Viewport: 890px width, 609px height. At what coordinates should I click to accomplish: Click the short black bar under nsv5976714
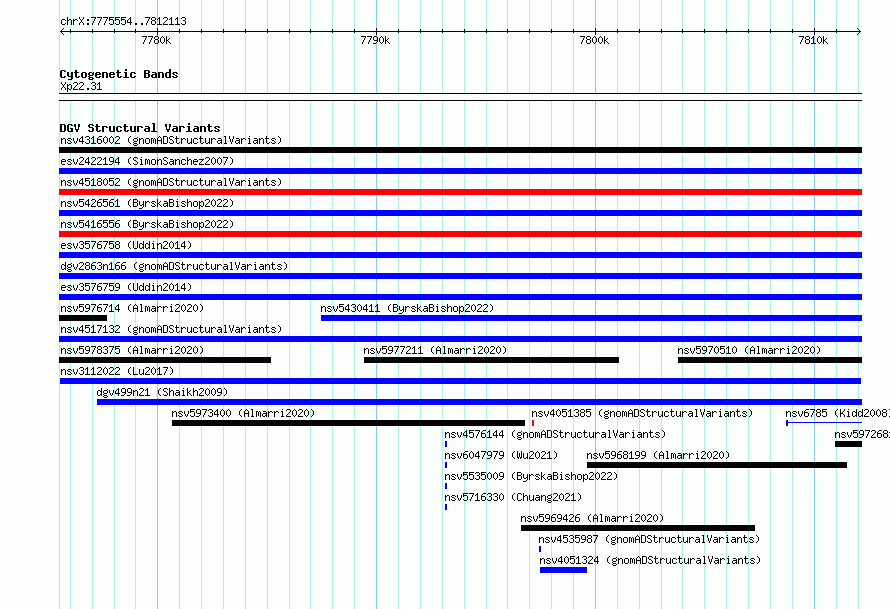(x=83, y=318)
